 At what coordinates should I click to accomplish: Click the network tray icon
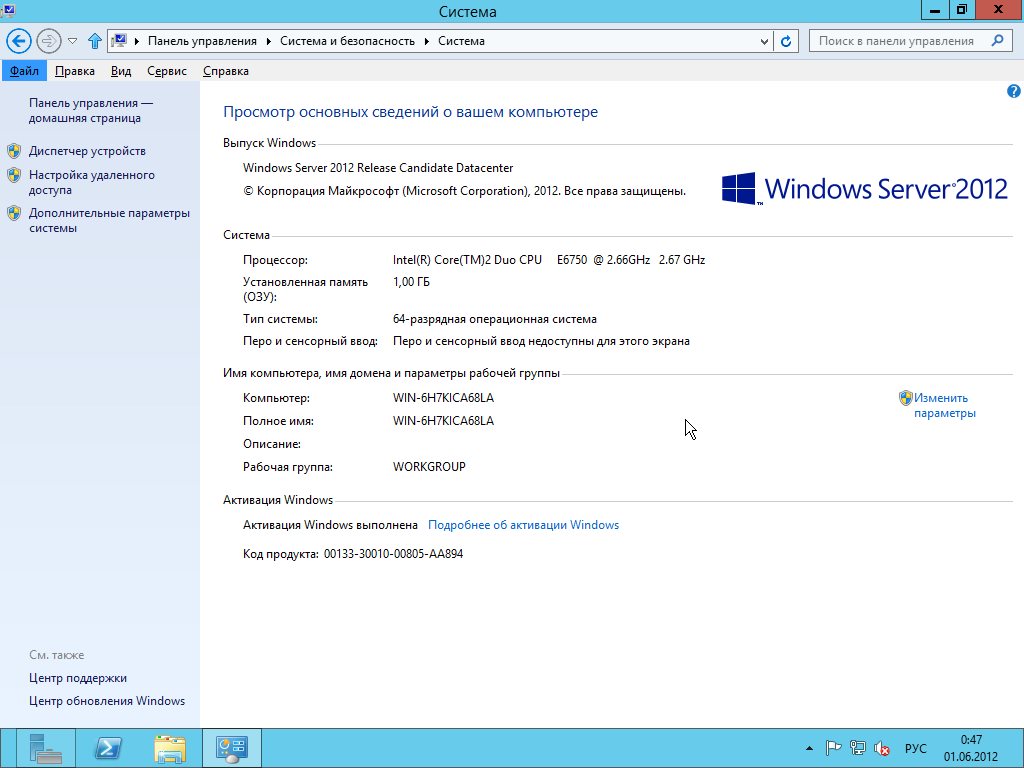pos(857,748)
